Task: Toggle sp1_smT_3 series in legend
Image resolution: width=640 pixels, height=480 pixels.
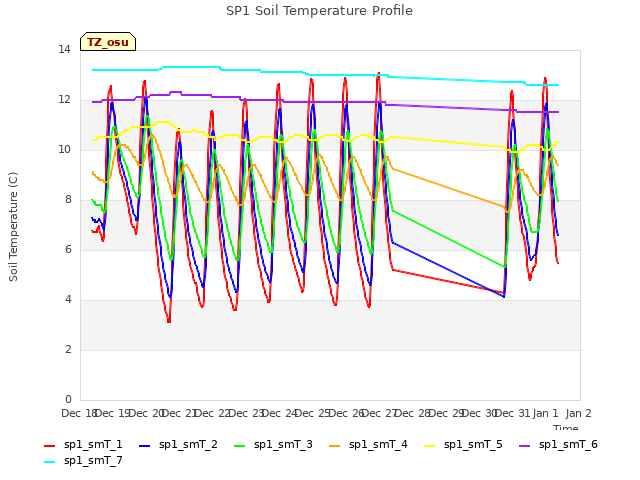Action: tap(273, 444)
